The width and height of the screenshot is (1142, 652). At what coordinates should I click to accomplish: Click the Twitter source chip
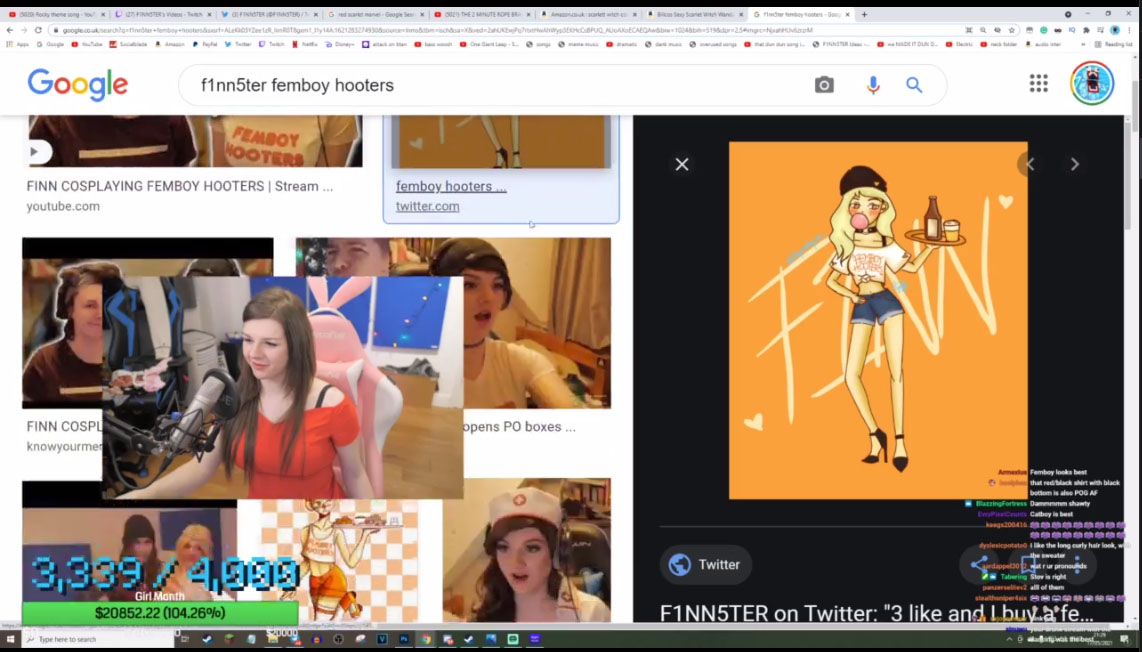pyautogui.click(x=705, y=565)
